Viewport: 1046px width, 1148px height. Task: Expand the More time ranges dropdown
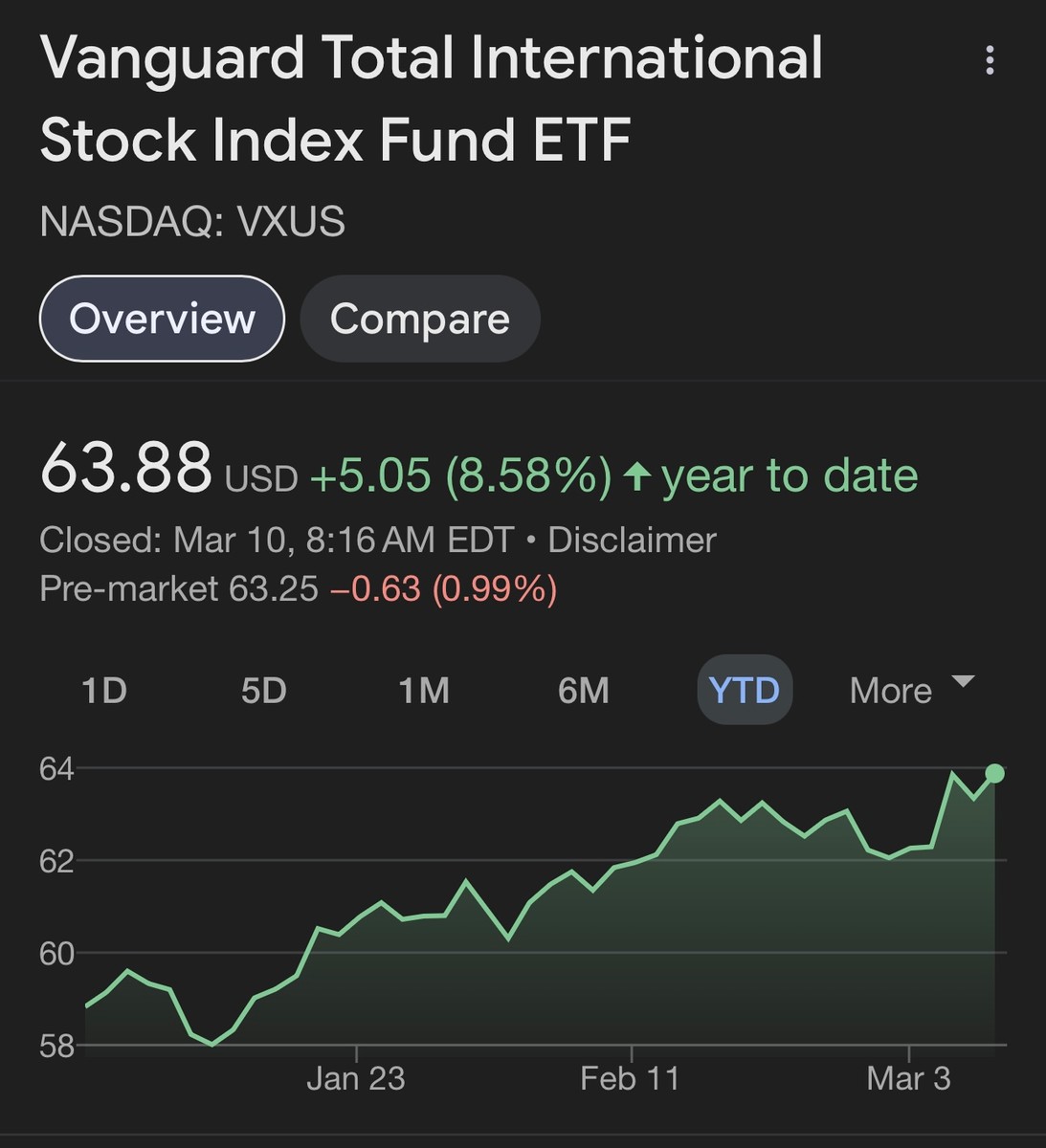click(x=891, y=690)
